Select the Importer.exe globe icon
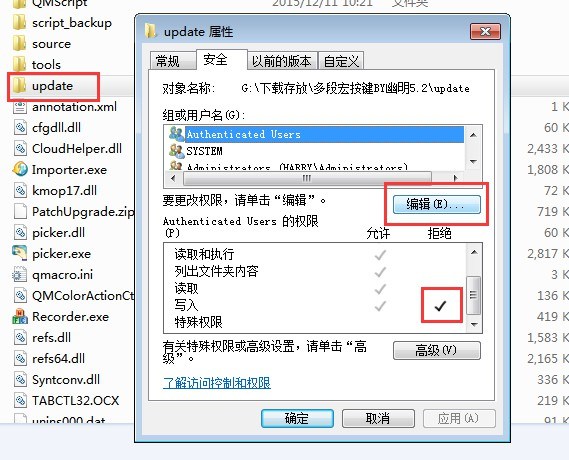 20,169
